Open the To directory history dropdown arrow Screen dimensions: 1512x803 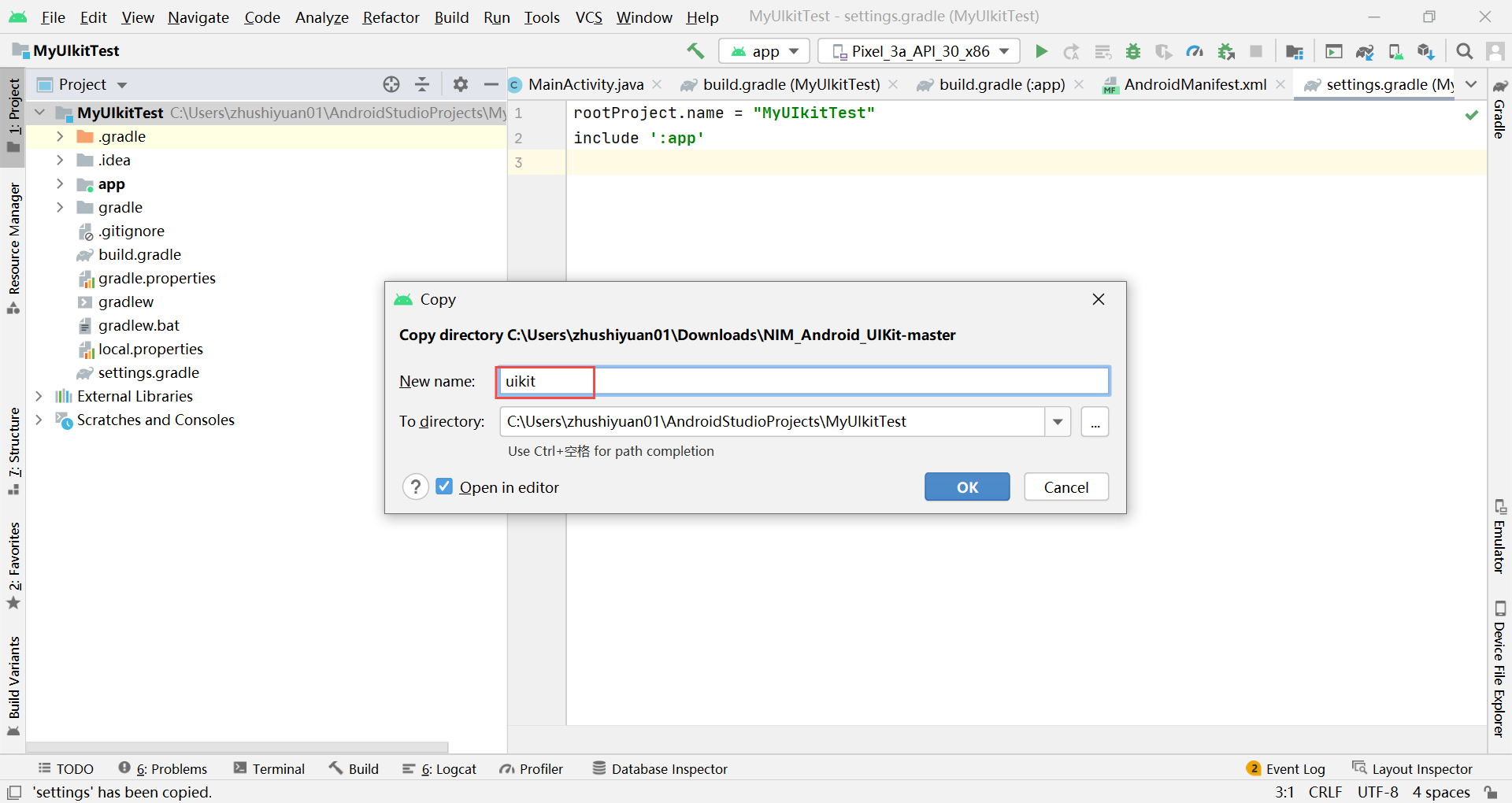(1058, 422)
